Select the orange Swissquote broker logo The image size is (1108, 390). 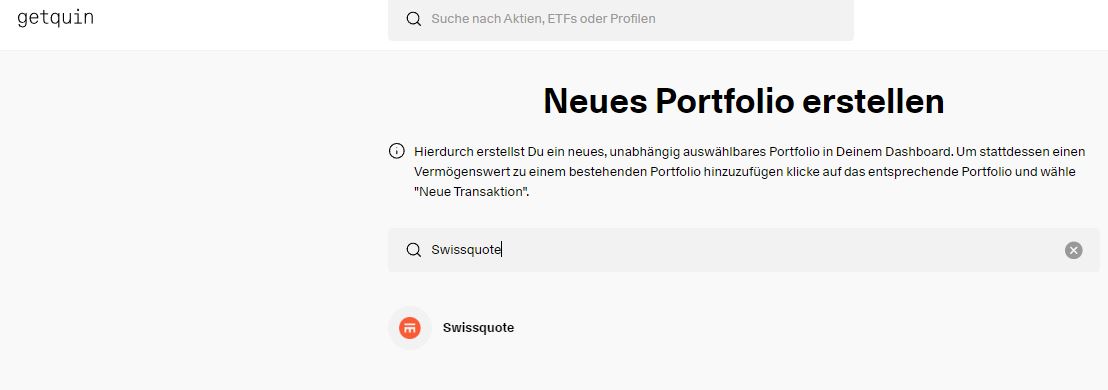pos(410,328)
